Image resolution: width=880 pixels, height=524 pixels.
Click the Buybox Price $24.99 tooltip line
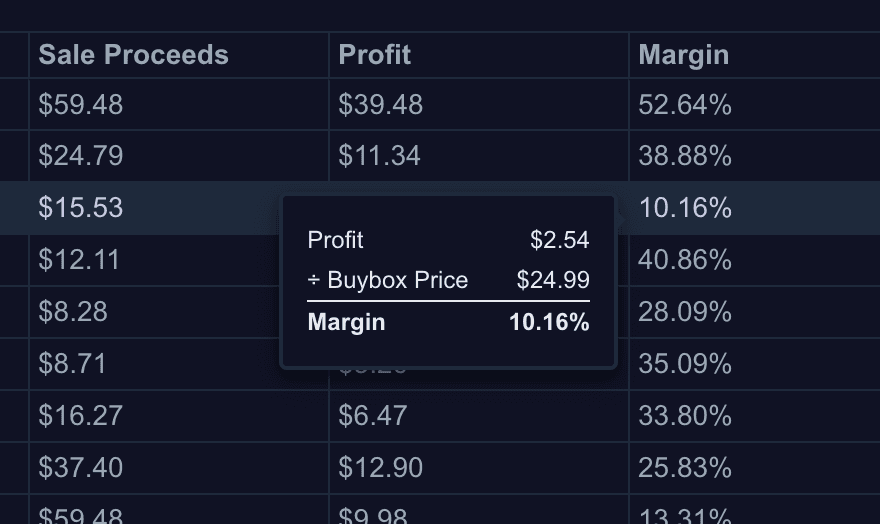pyautogui.click(x=448, y=280)
